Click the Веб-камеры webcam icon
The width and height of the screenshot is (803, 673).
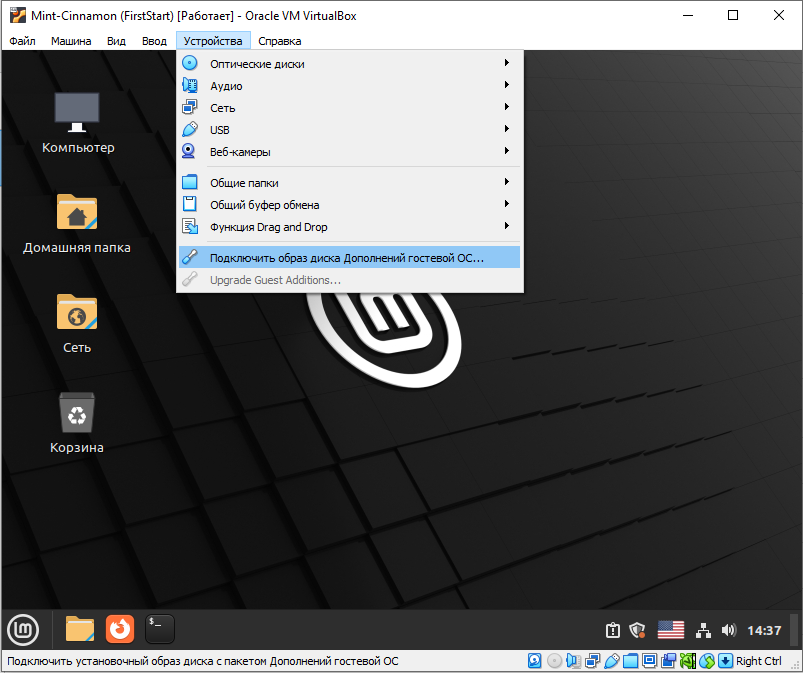(x=189, y=151)
